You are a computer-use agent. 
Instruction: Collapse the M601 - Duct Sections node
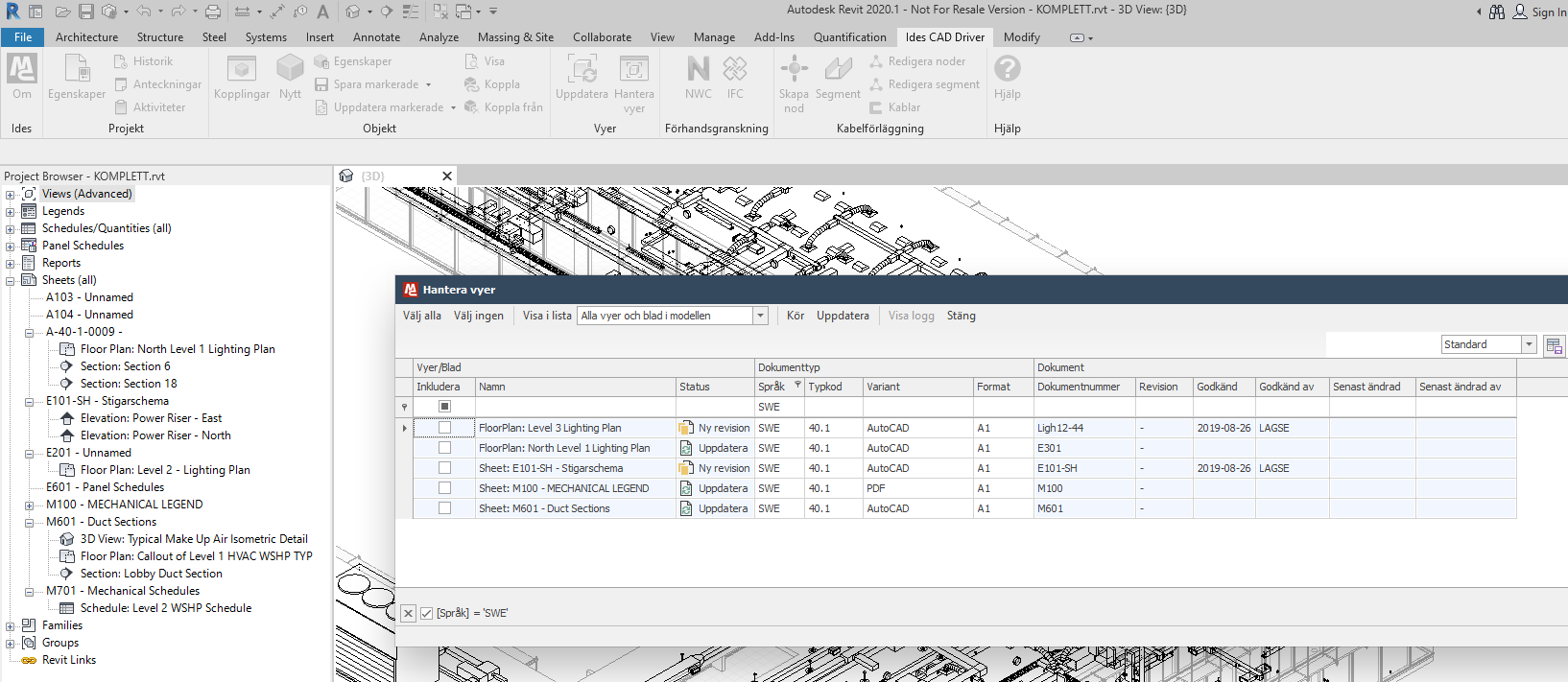point(29,522)
